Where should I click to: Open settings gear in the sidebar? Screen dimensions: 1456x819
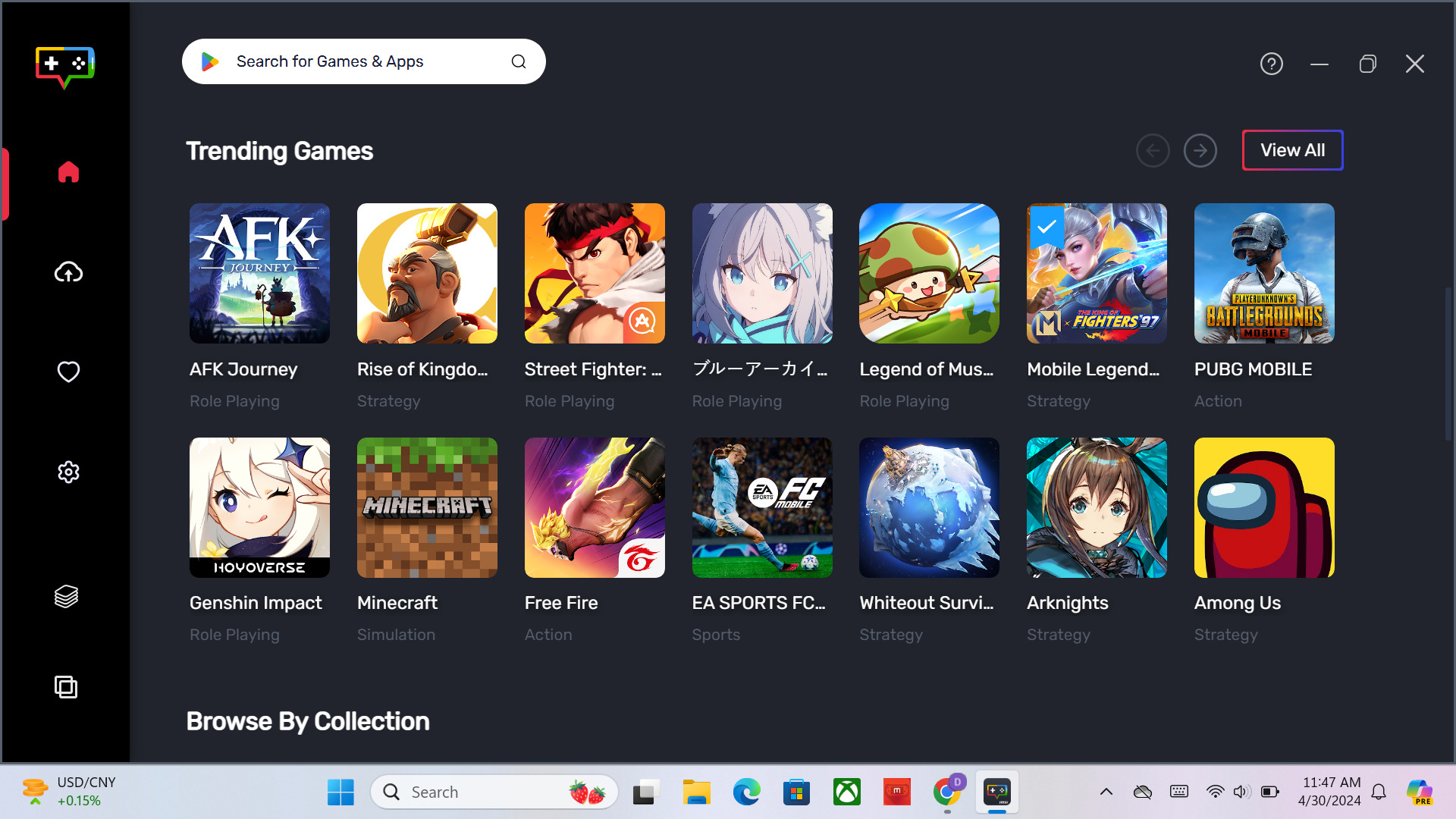point(68,472)
